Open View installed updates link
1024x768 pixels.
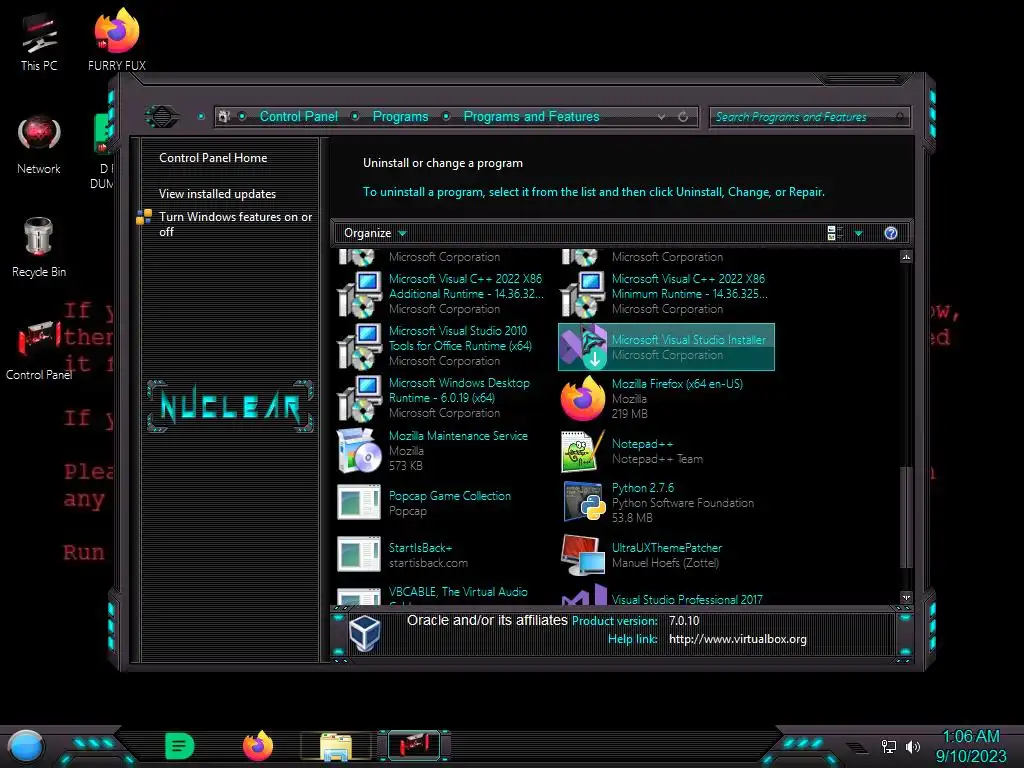click(217, 194)
